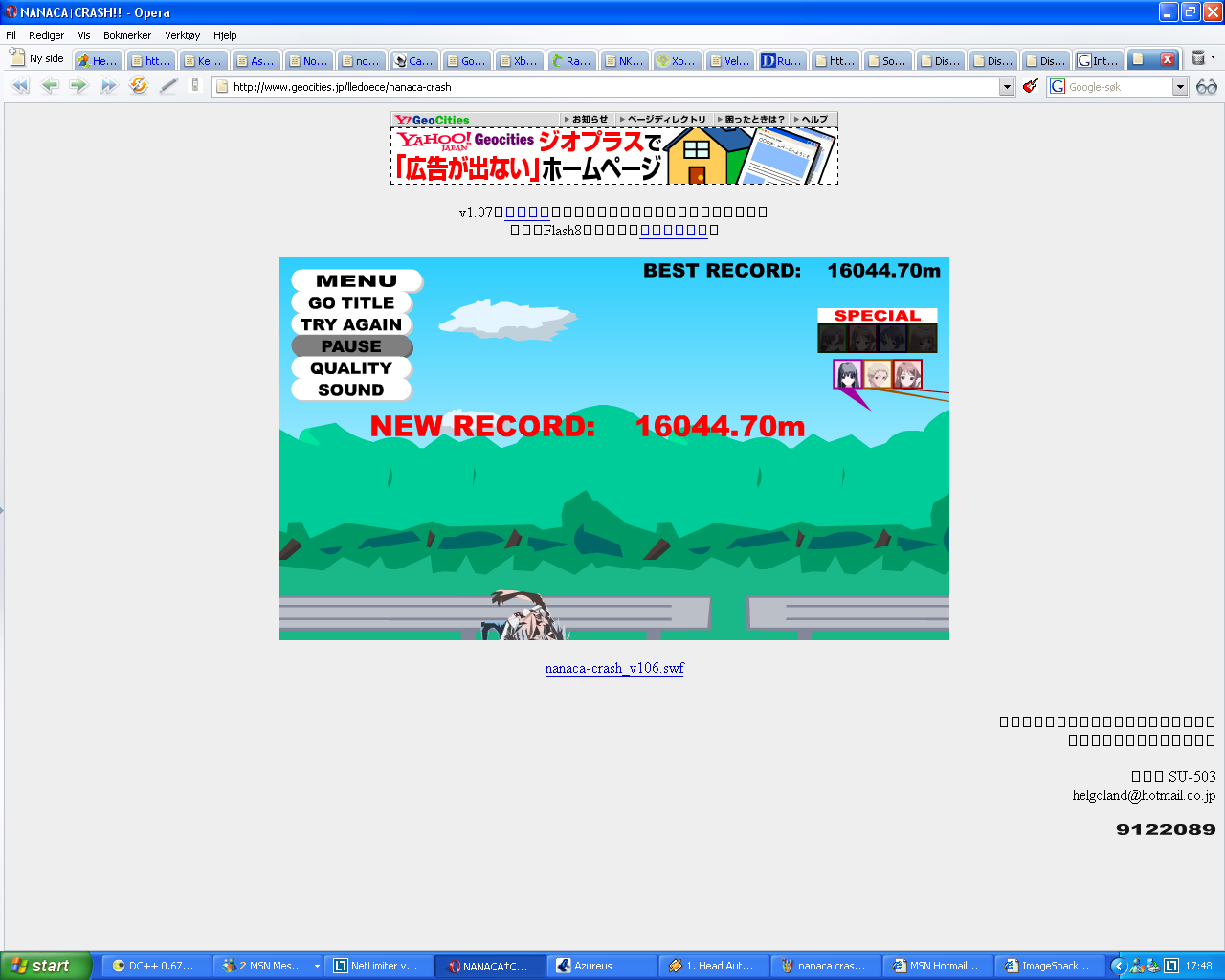Click the link after v1.07 text
Screen dimensions: 1225x980
point(527,212)
